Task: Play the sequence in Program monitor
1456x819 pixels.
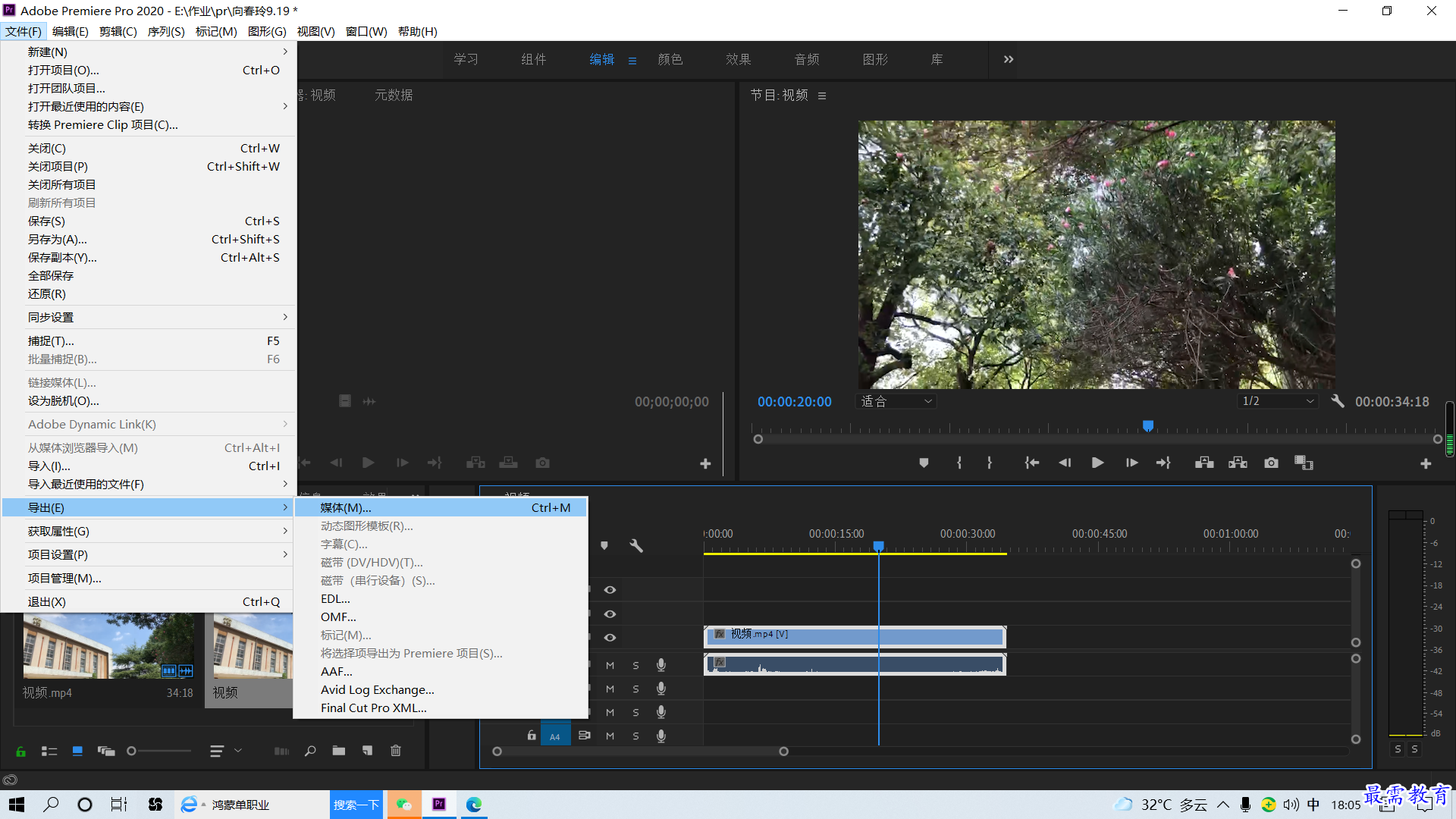Action: pos(1097,463)
